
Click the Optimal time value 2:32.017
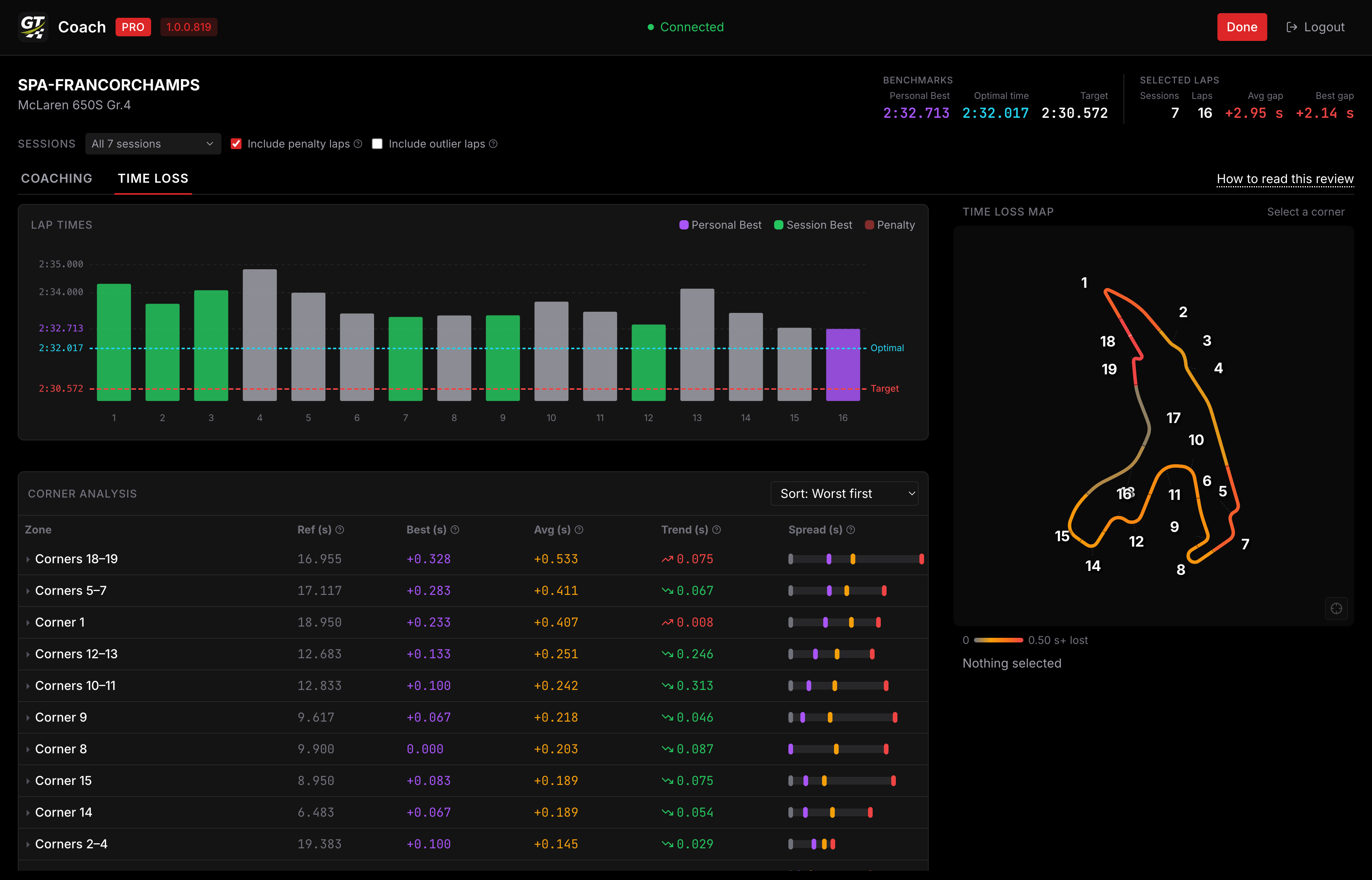pos(995,113)
